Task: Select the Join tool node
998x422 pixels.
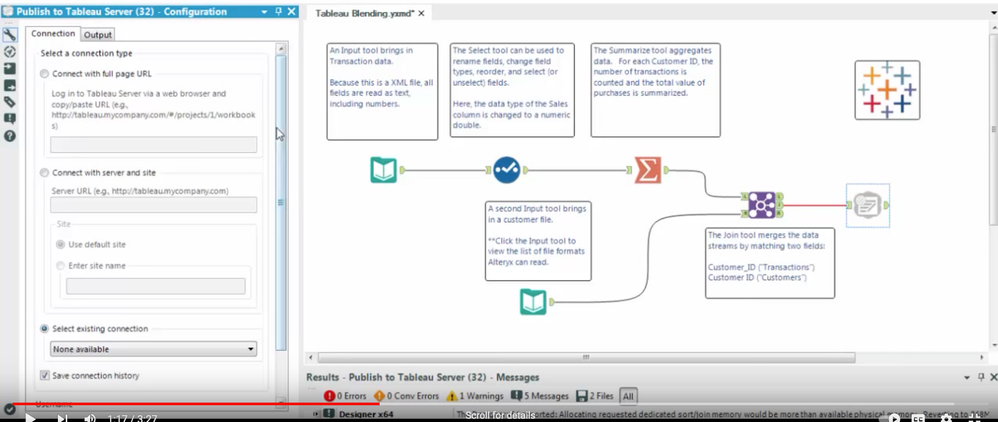Action: click(x=762, y=205)
